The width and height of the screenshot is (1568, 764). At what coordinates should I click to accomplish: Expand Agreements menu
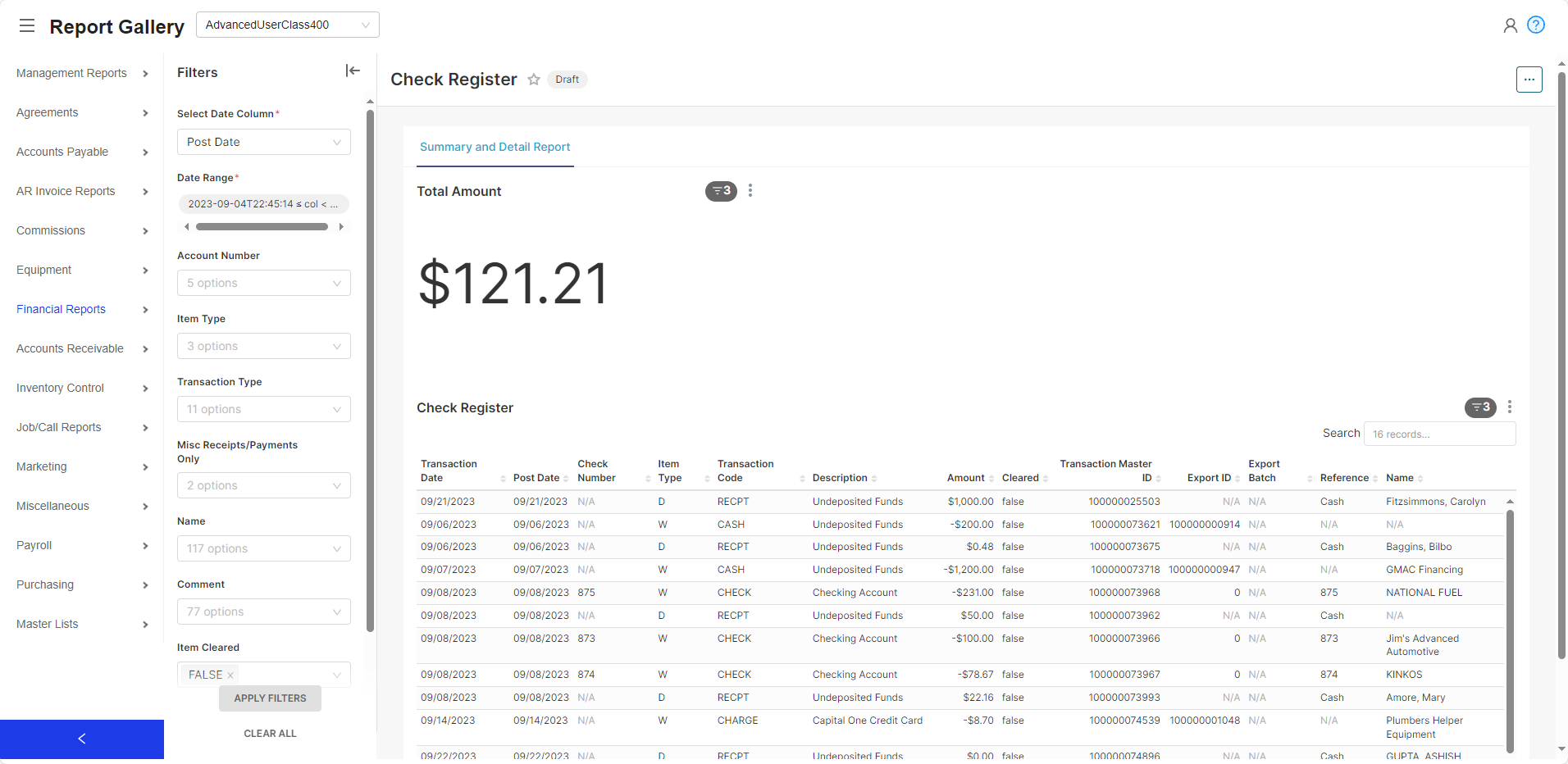(x=82, y=112)
